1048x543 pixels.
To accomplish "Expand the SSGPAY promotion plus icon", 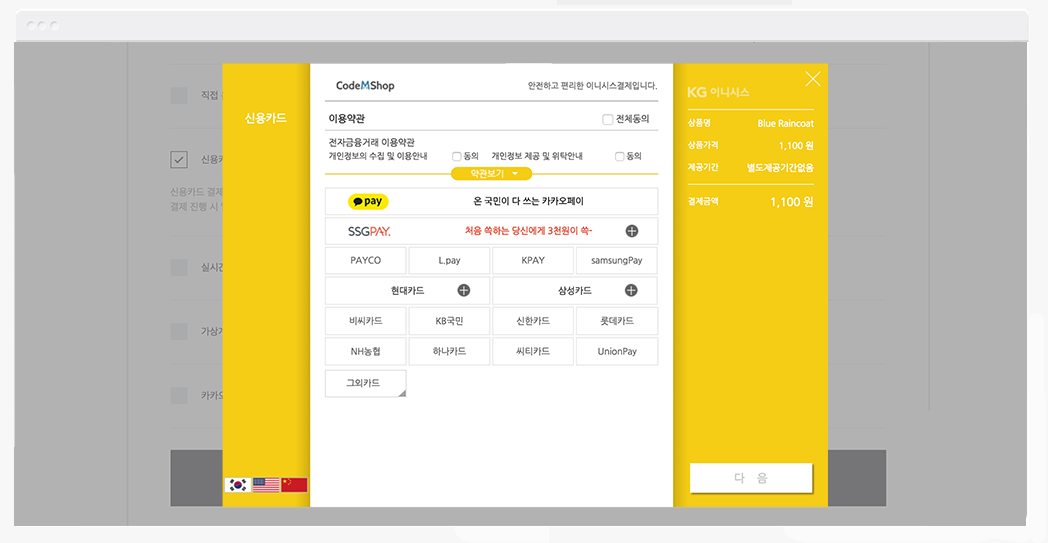I will (x=632, y=231).
